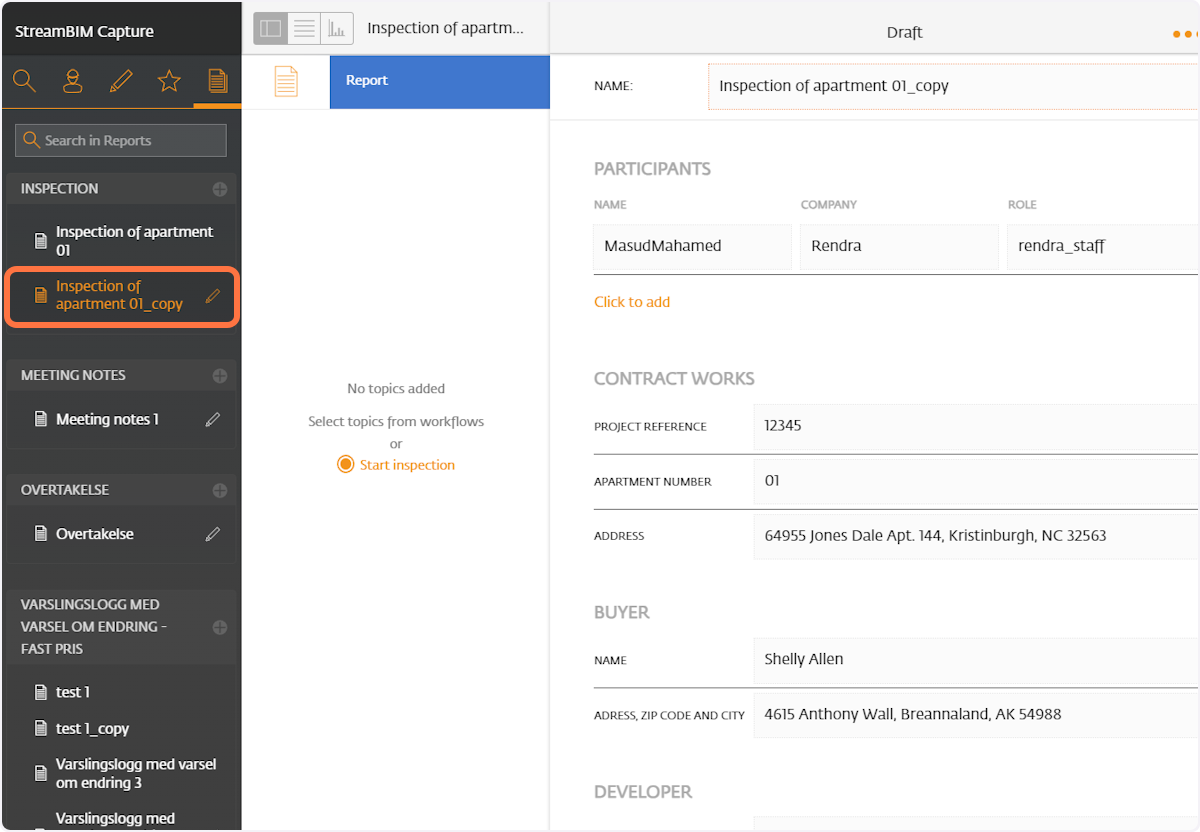This screenshot has height=832, width=1200.
Task: Click document icon of test 1
Action: coord(41,692)
